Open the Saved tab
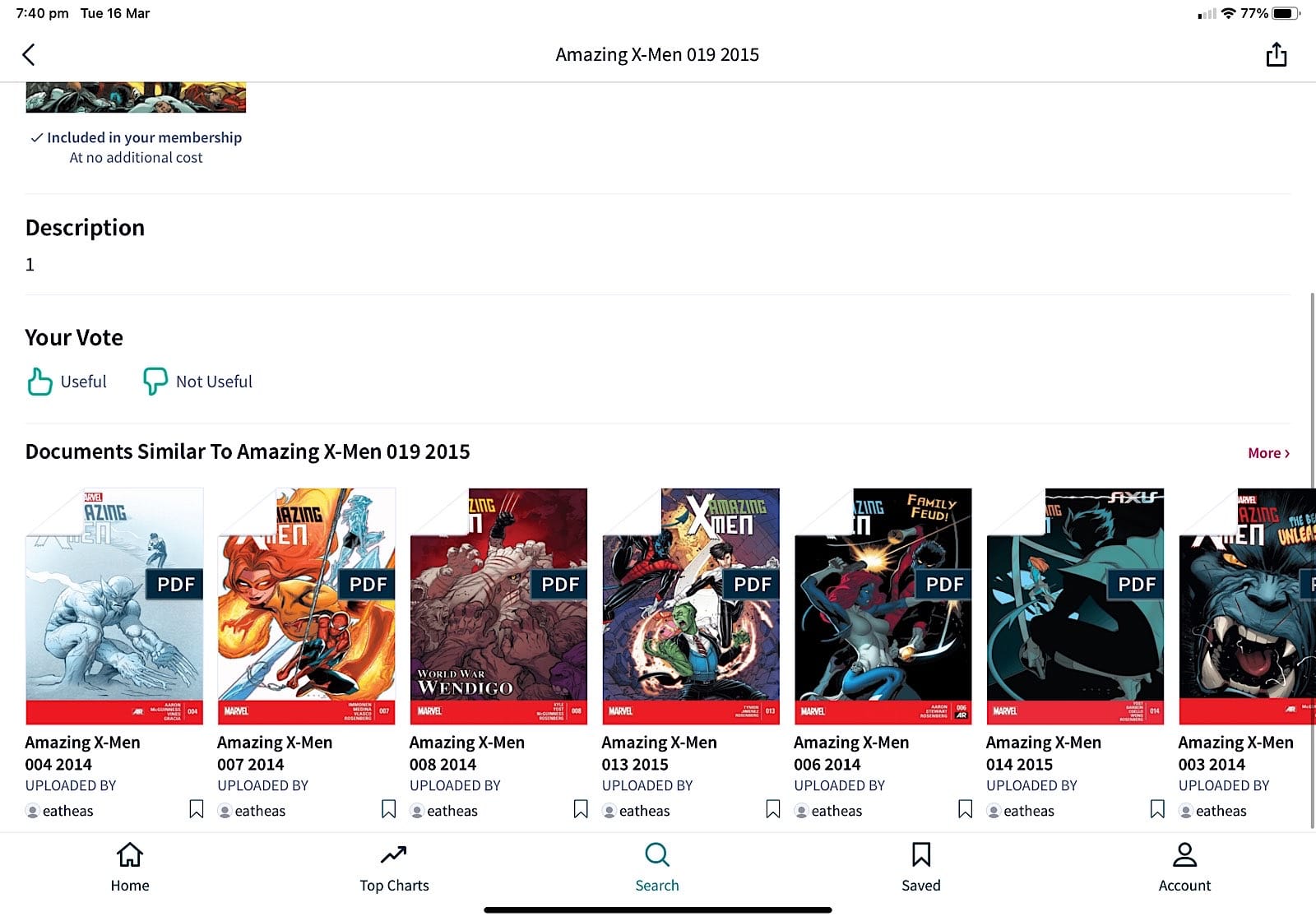The image size is (1316, 921). (921, 868)
